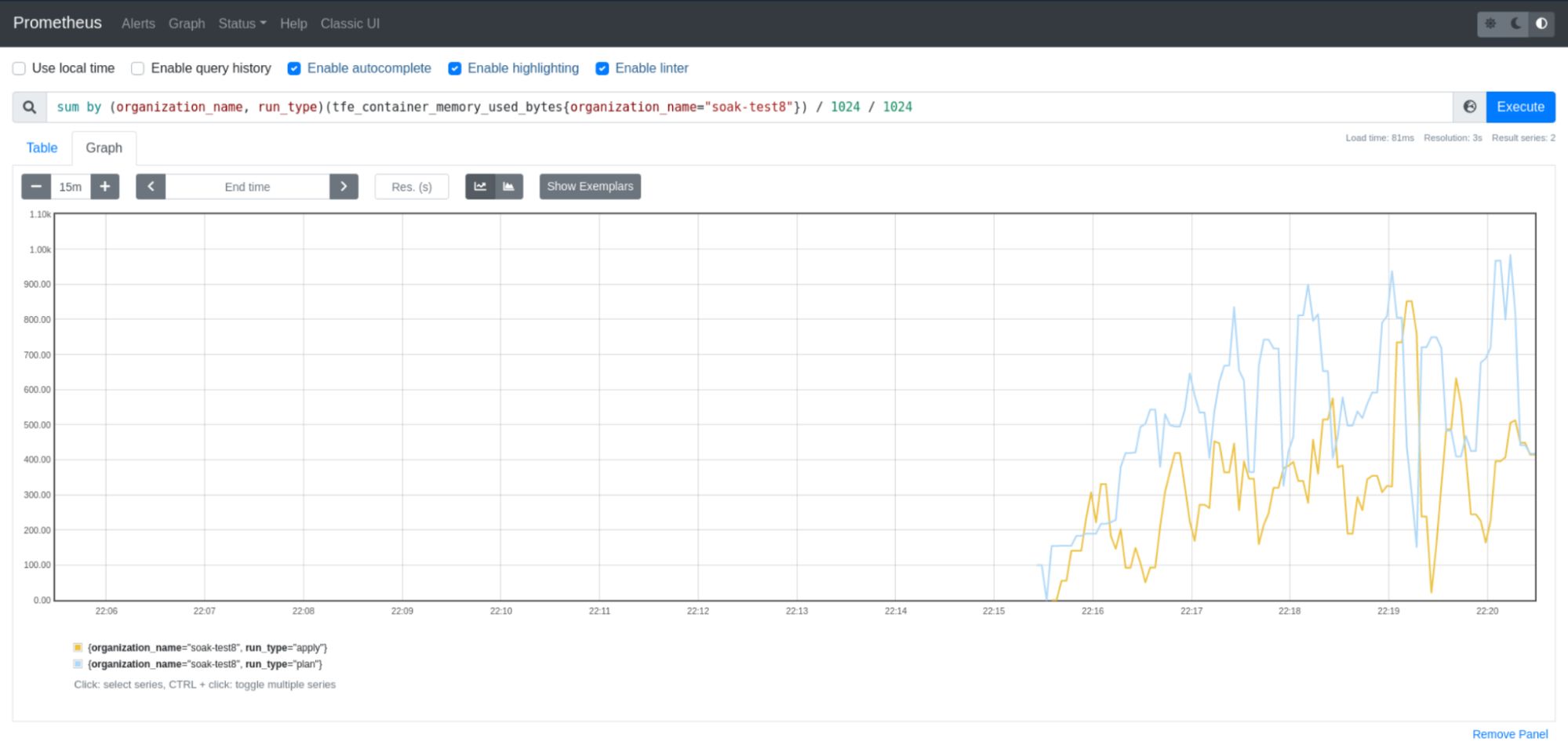Click the settings gear in the top bar
Screen dimensions: 1568x745
(x=1490, y=24)
